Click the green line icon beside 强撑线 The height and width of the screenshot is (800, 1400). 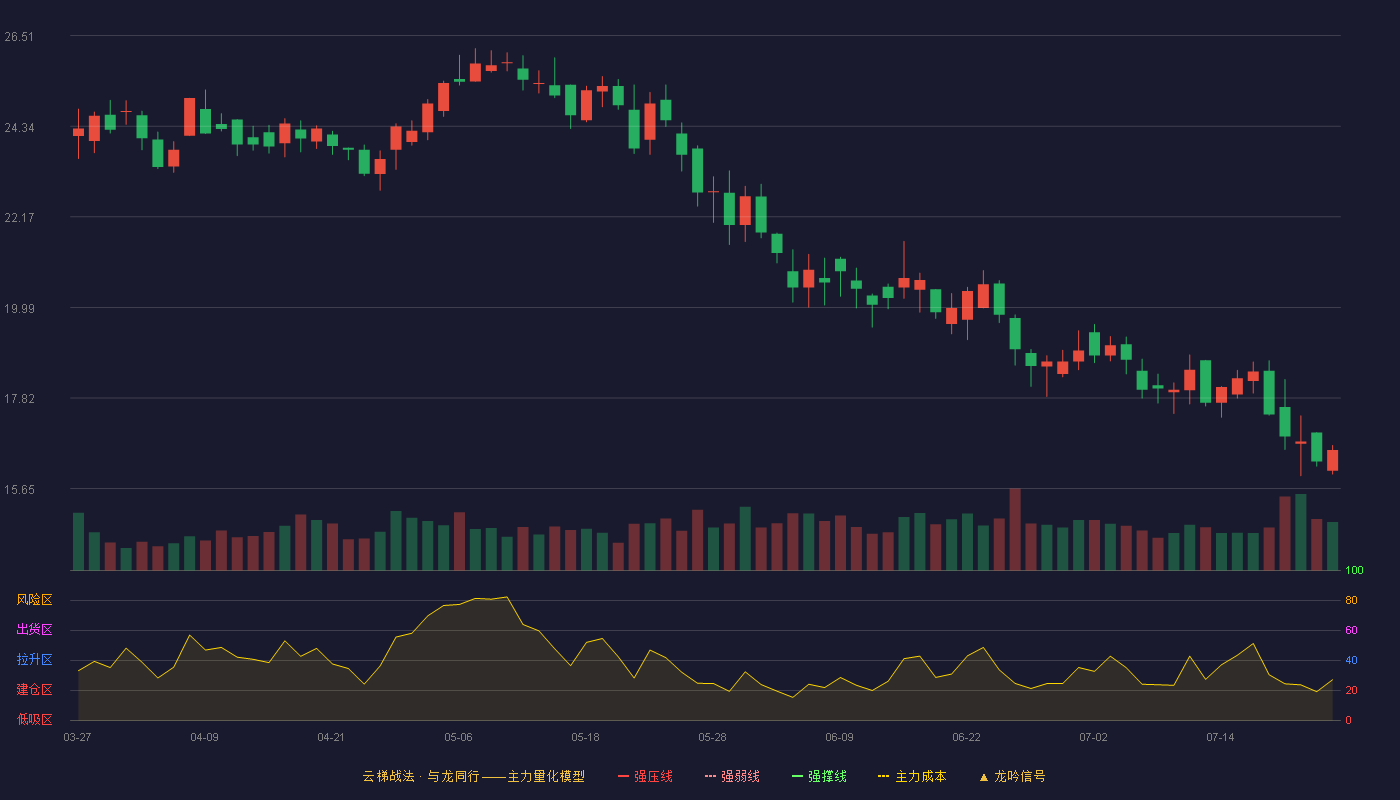(798, 776)
